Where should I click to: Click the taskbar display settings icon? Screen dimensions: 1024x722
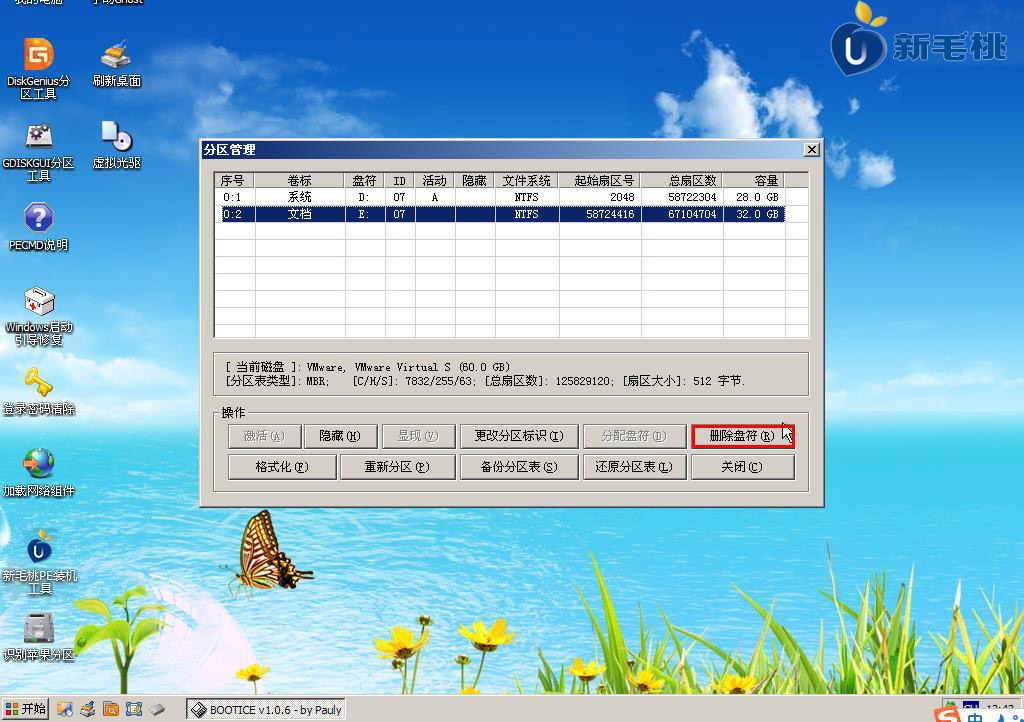(x=65, y=709)
